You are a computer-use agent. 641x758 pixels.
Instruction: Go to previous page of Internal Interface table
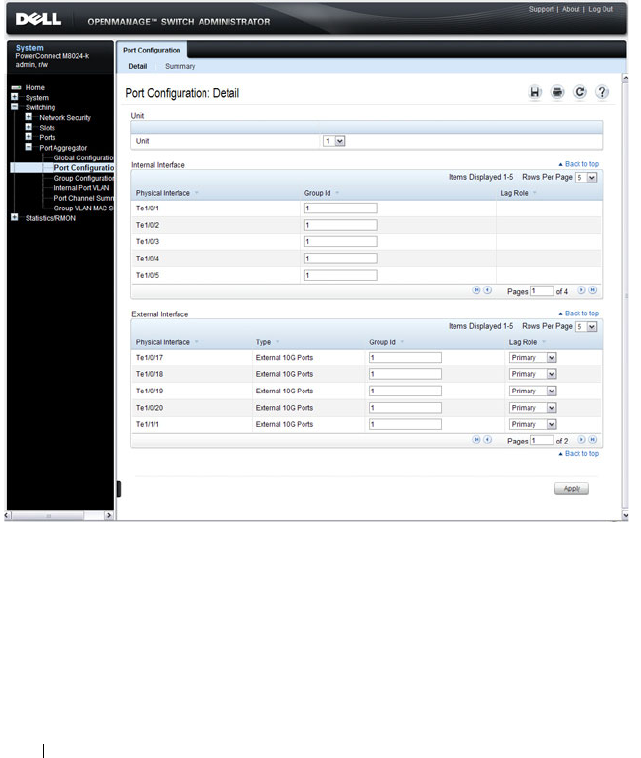tap(488, 290)
